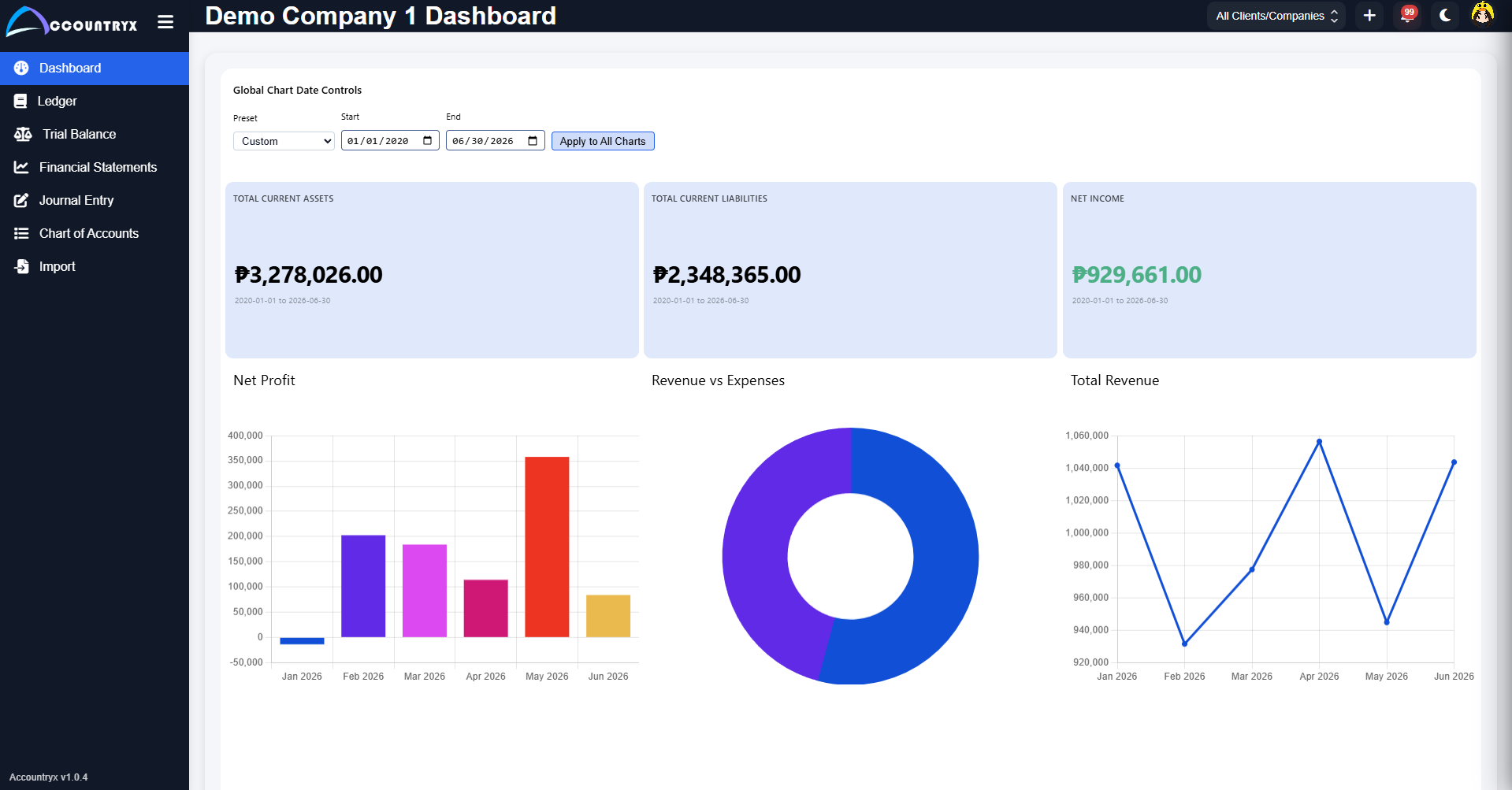Open Financial Statements section

point(95,167)
